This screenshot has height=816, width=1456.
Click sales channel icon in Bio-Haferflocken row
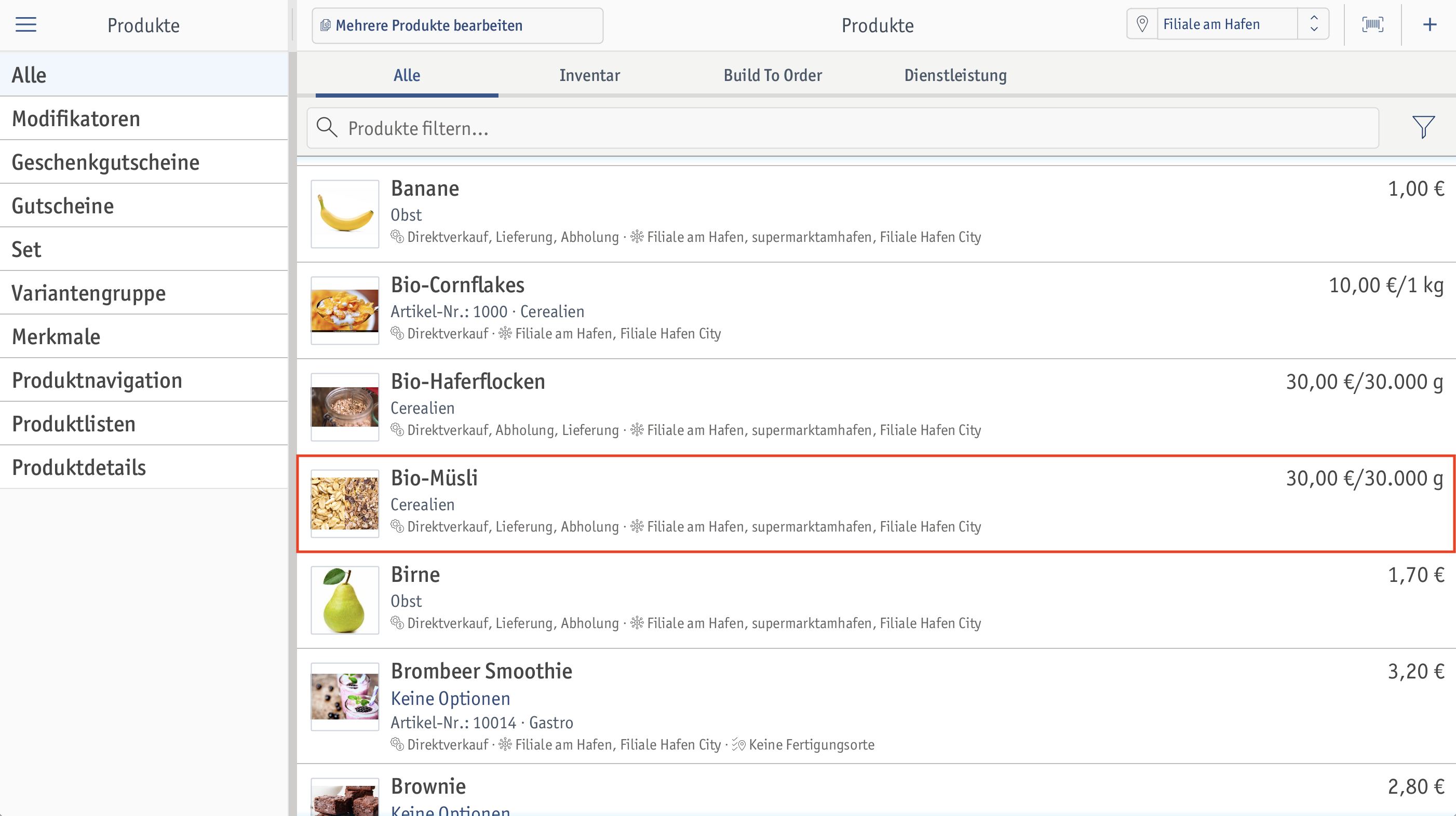(397, 430)
